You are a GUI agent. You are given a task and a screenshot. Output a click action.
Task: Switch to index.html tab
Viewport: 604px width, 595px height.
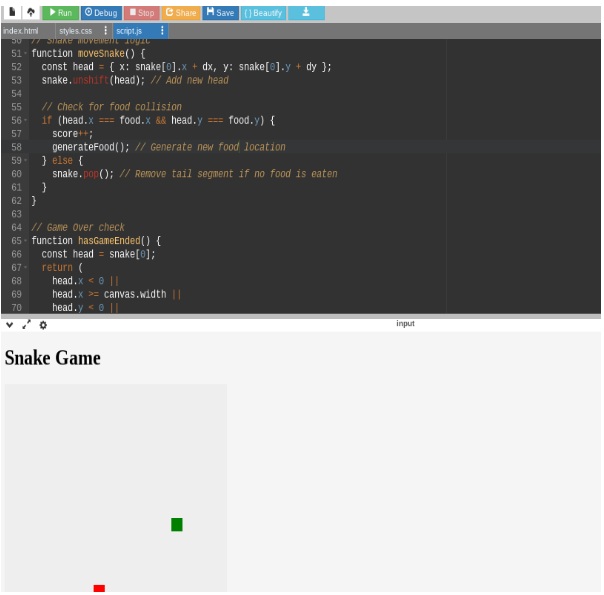(x=21, y=31)
